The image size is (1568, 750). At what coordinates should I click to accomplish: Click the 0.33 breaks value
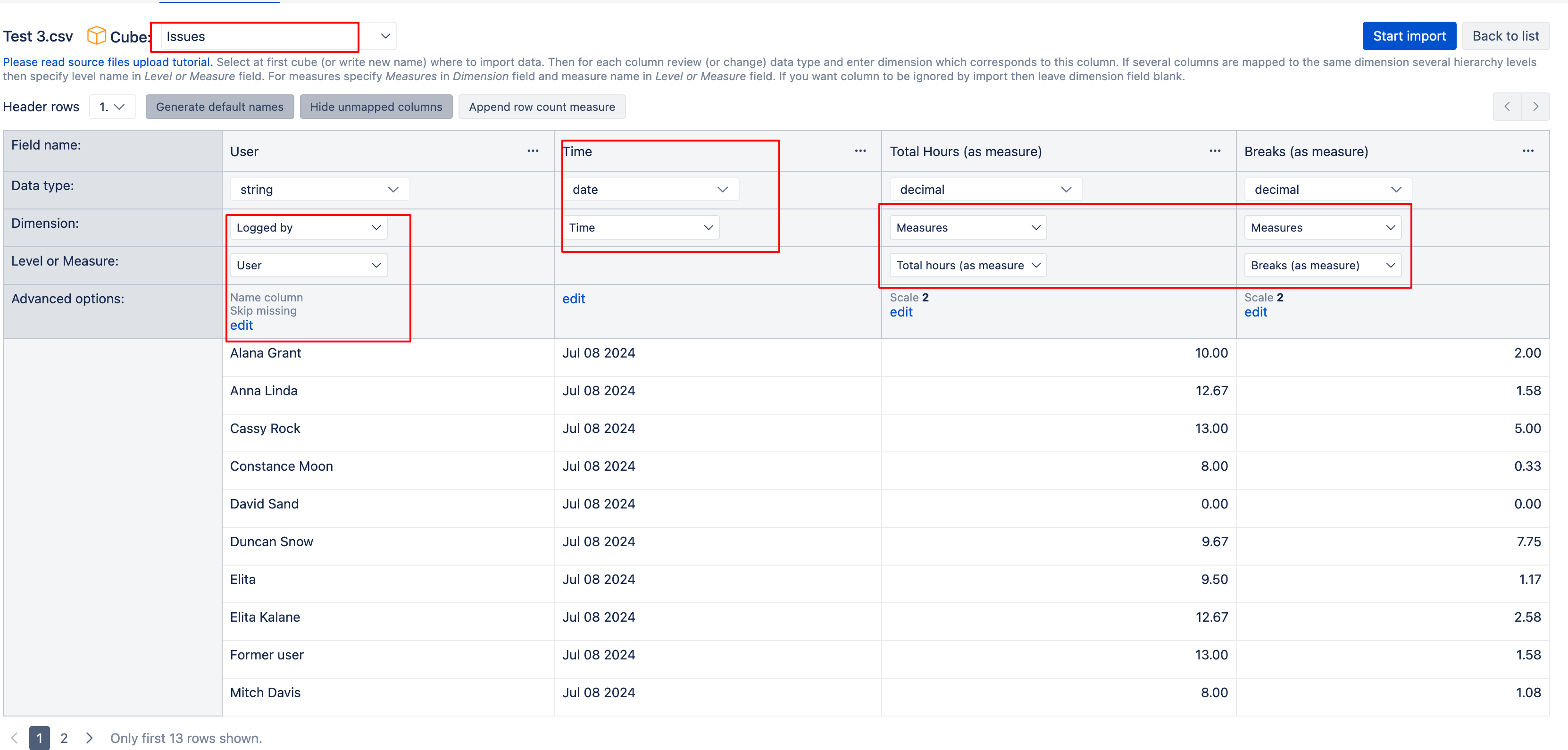click(x=1527, y=467)
